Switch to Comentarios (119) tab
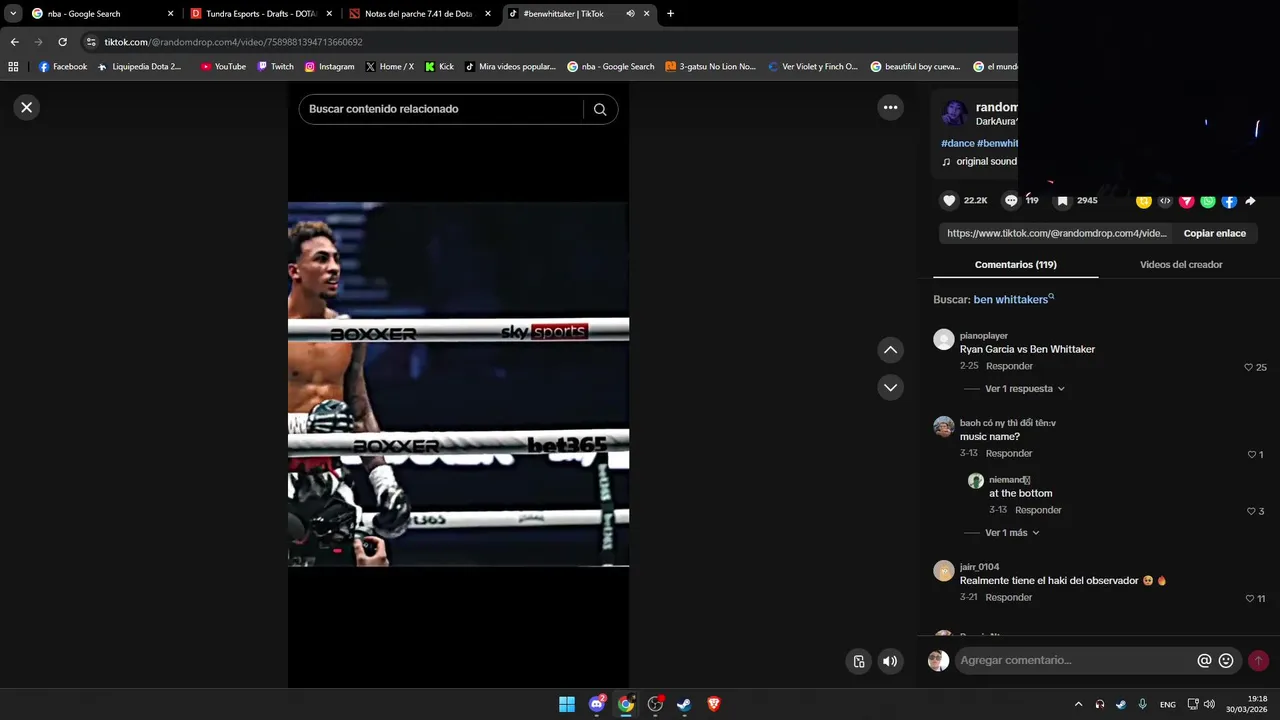Image resolution: width=1280 pixels, height=720 pixels. (x=1015, y=265)
